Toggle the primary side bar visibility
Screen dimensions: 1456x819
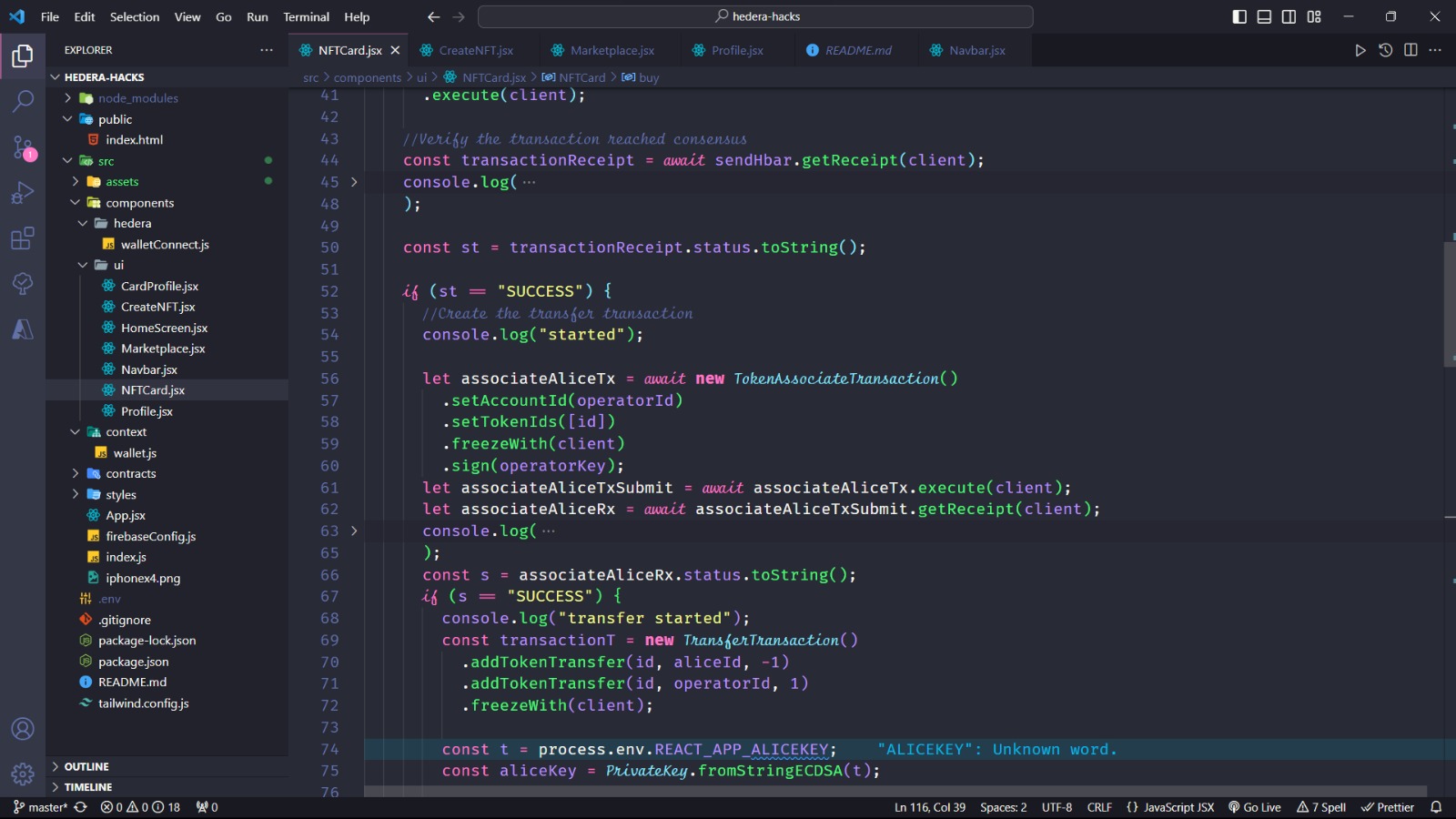tap(1239, 16)
